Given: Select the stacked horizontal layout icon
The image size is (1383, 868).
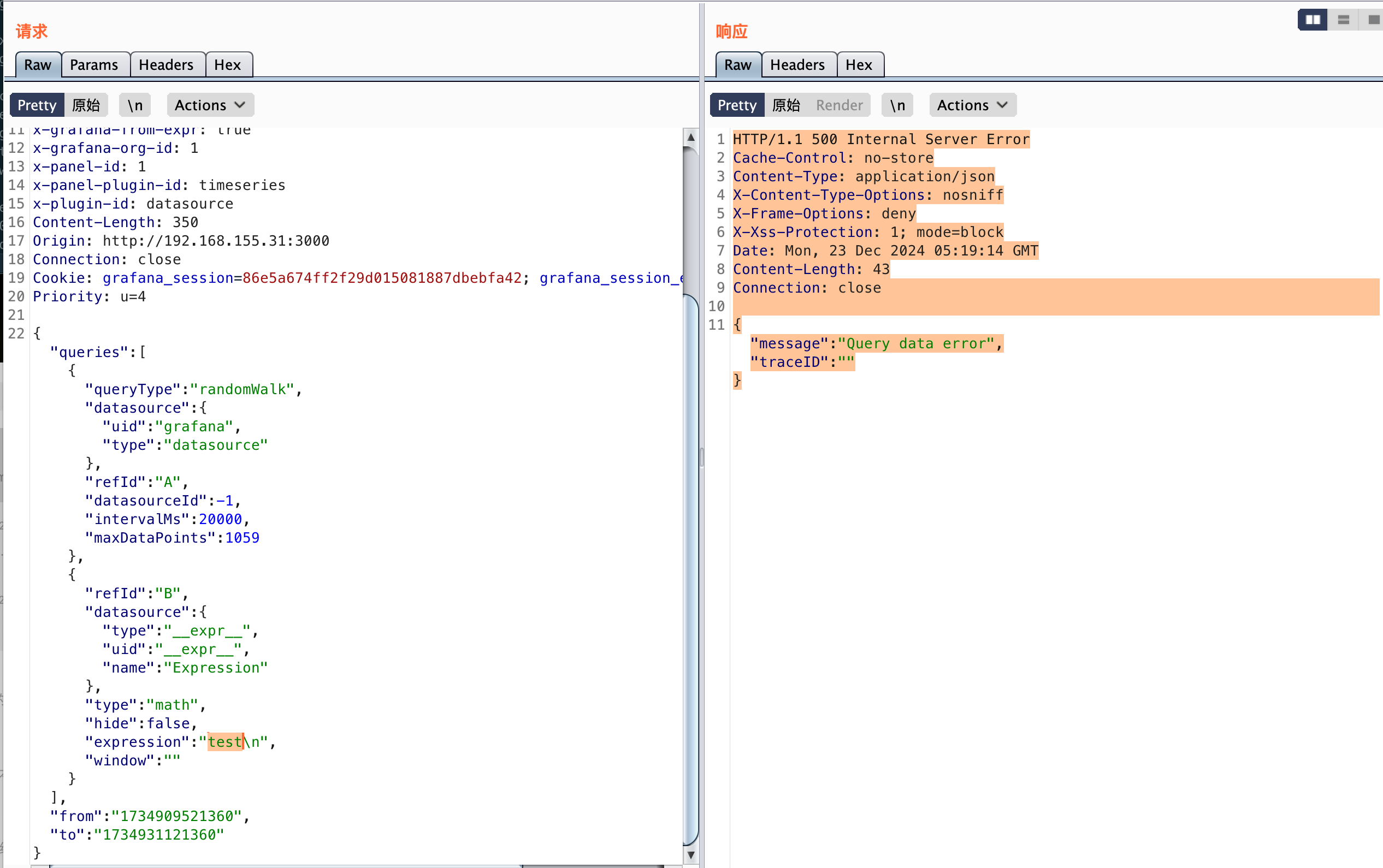Looking at the screenshot, I should coord(1343,20).
